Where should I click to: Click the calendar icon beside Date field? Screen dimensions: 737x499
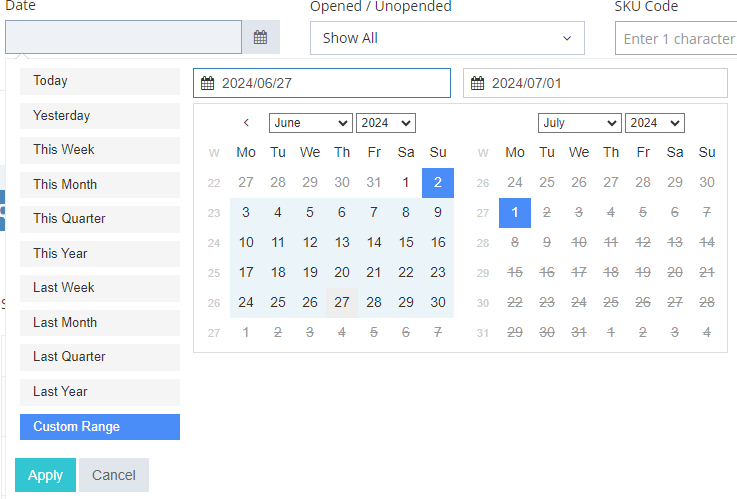point(260,38)
